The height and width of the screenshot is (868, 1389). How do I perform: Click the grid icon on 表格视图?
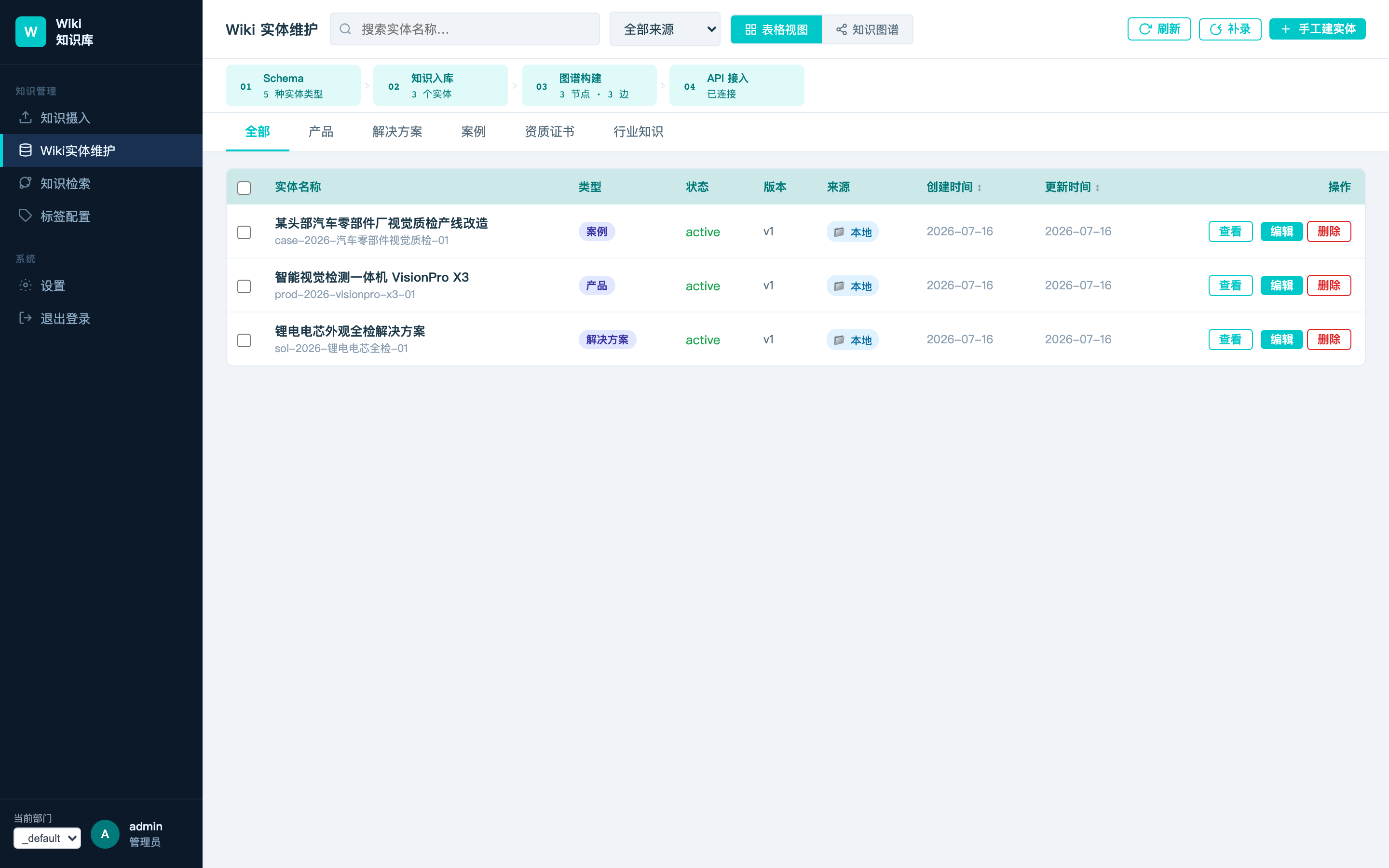(750, 29)
